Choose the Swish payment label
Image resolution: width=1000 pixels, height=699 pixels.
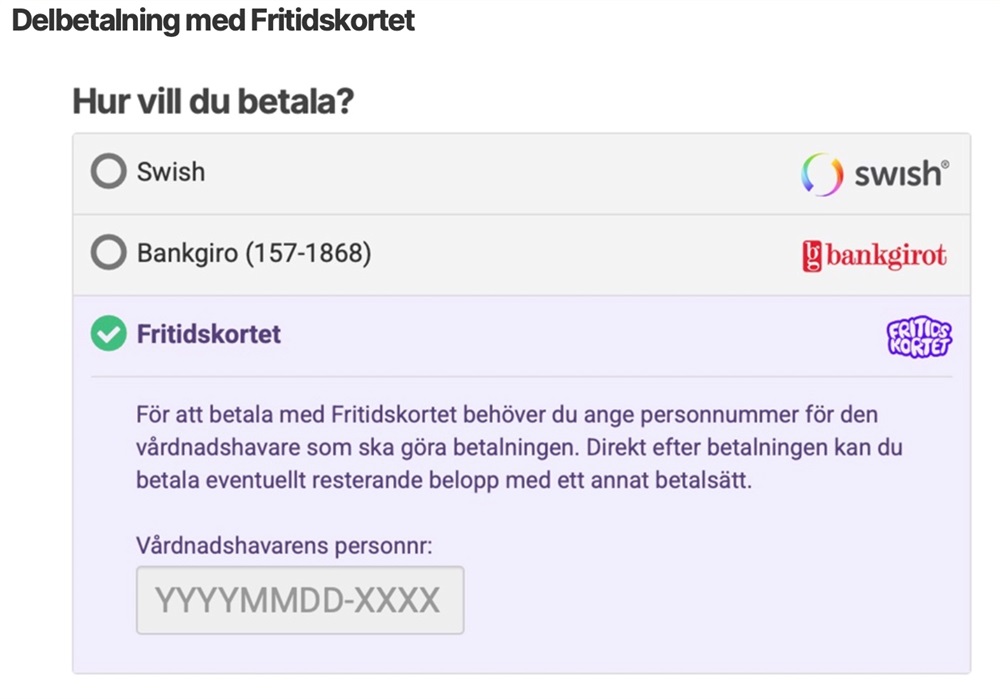pos(171,172)
